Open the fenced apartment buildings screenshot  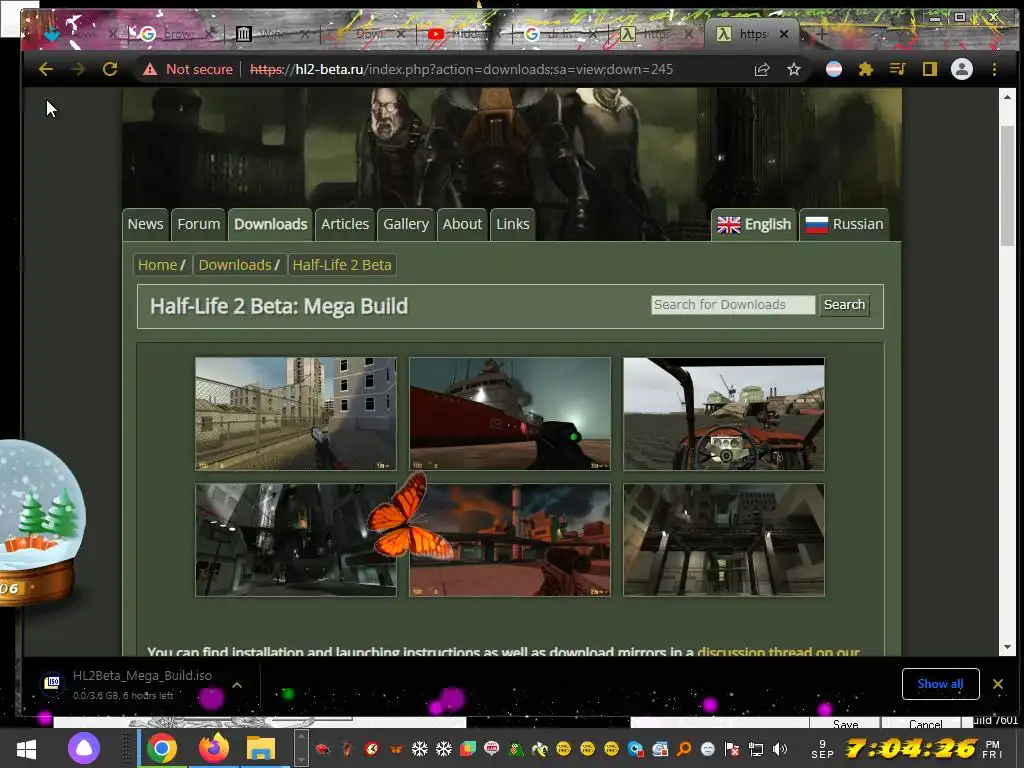[x=296, y=413]
